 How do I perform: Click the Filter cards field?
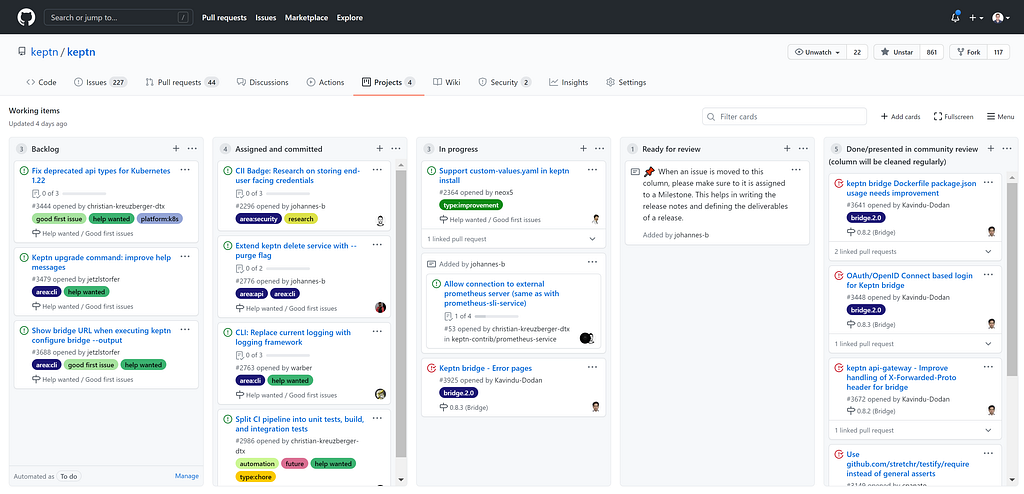pos(784,116)
